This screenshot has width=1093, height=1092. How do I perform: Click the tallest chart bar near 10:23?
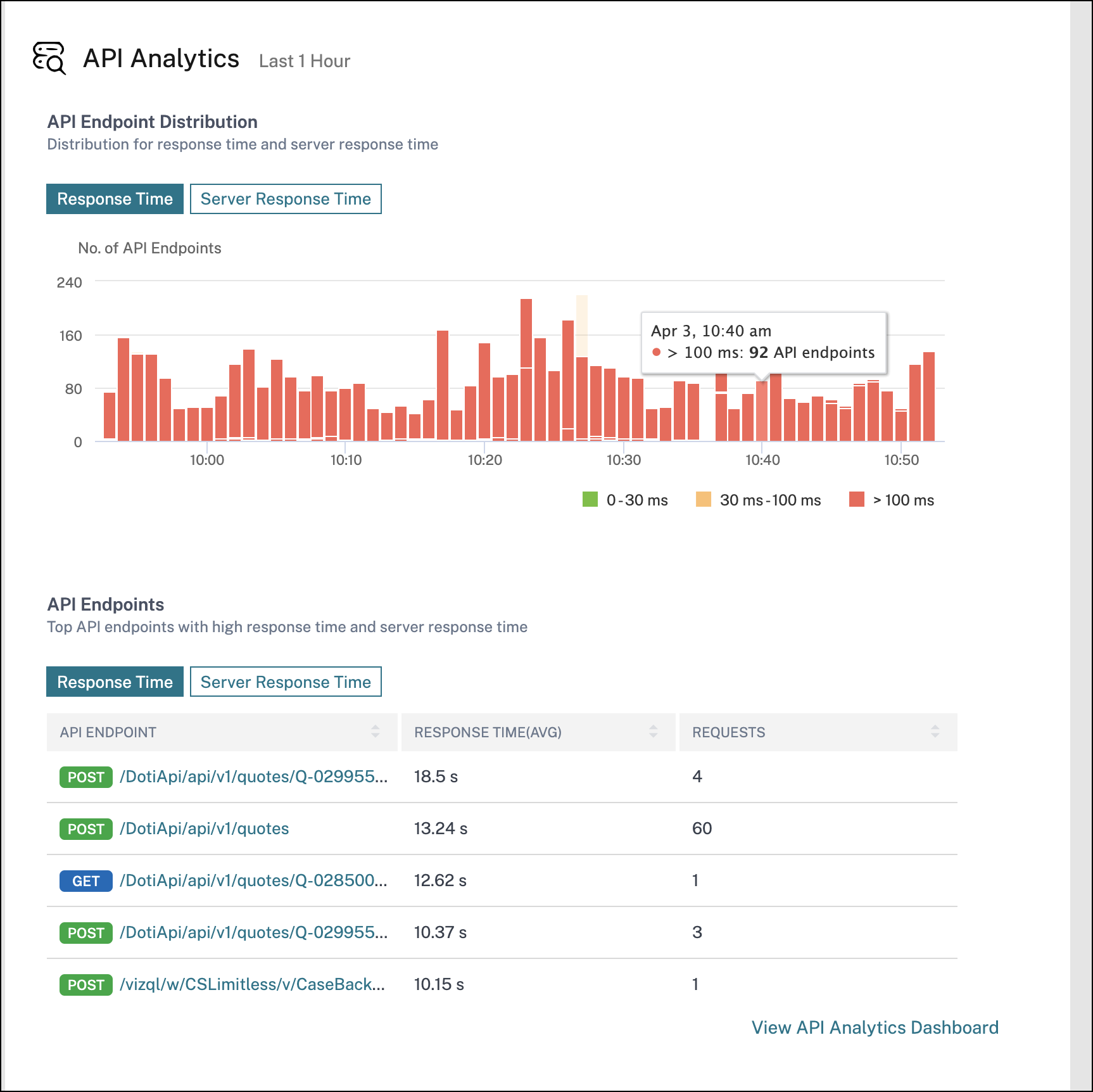point(526,370)
